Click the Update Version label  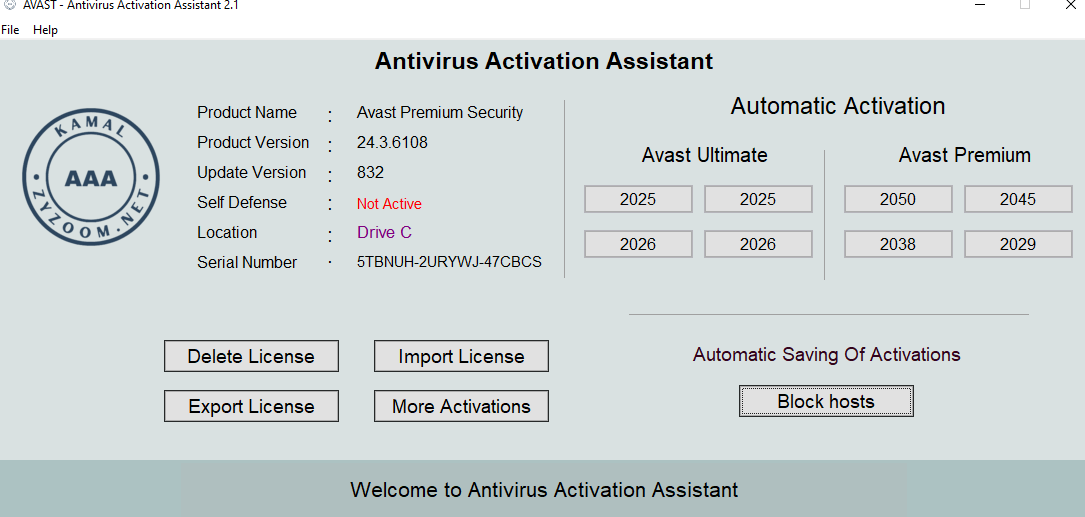[251, 172]
